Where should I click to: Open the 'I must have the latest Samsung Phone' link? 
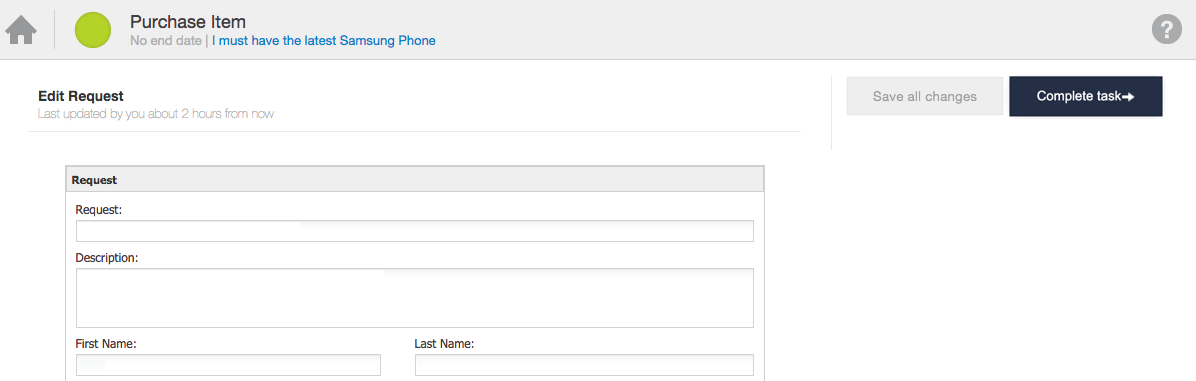323,40
